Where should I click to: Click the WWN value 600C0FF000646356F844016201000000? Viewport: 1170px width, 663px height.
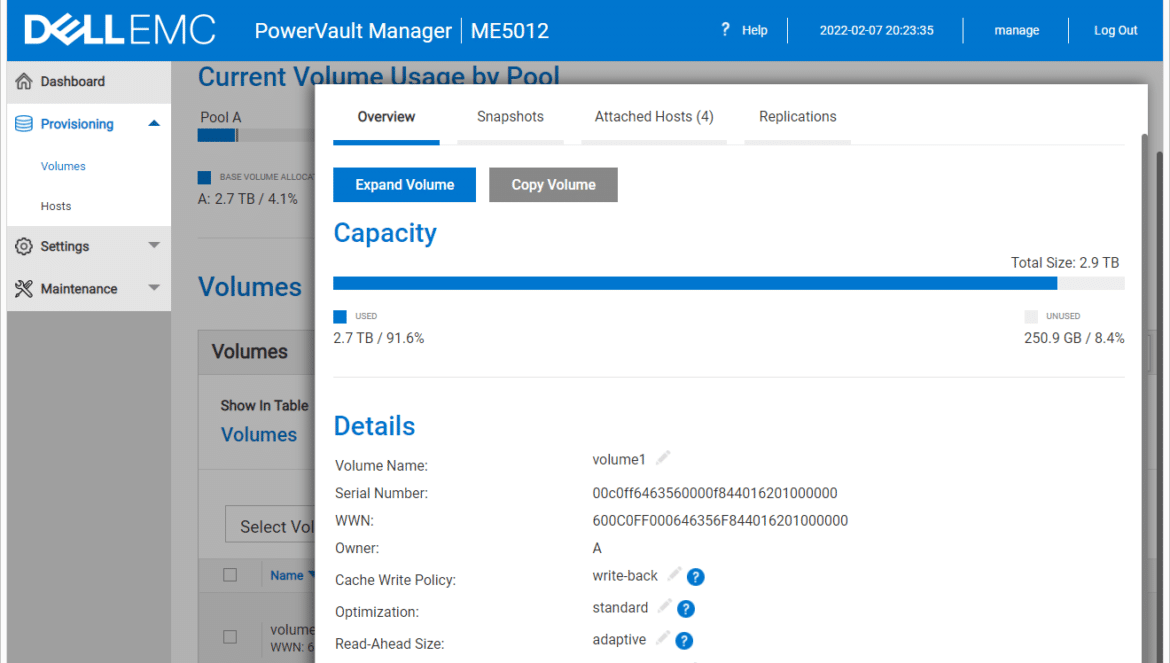720,521
